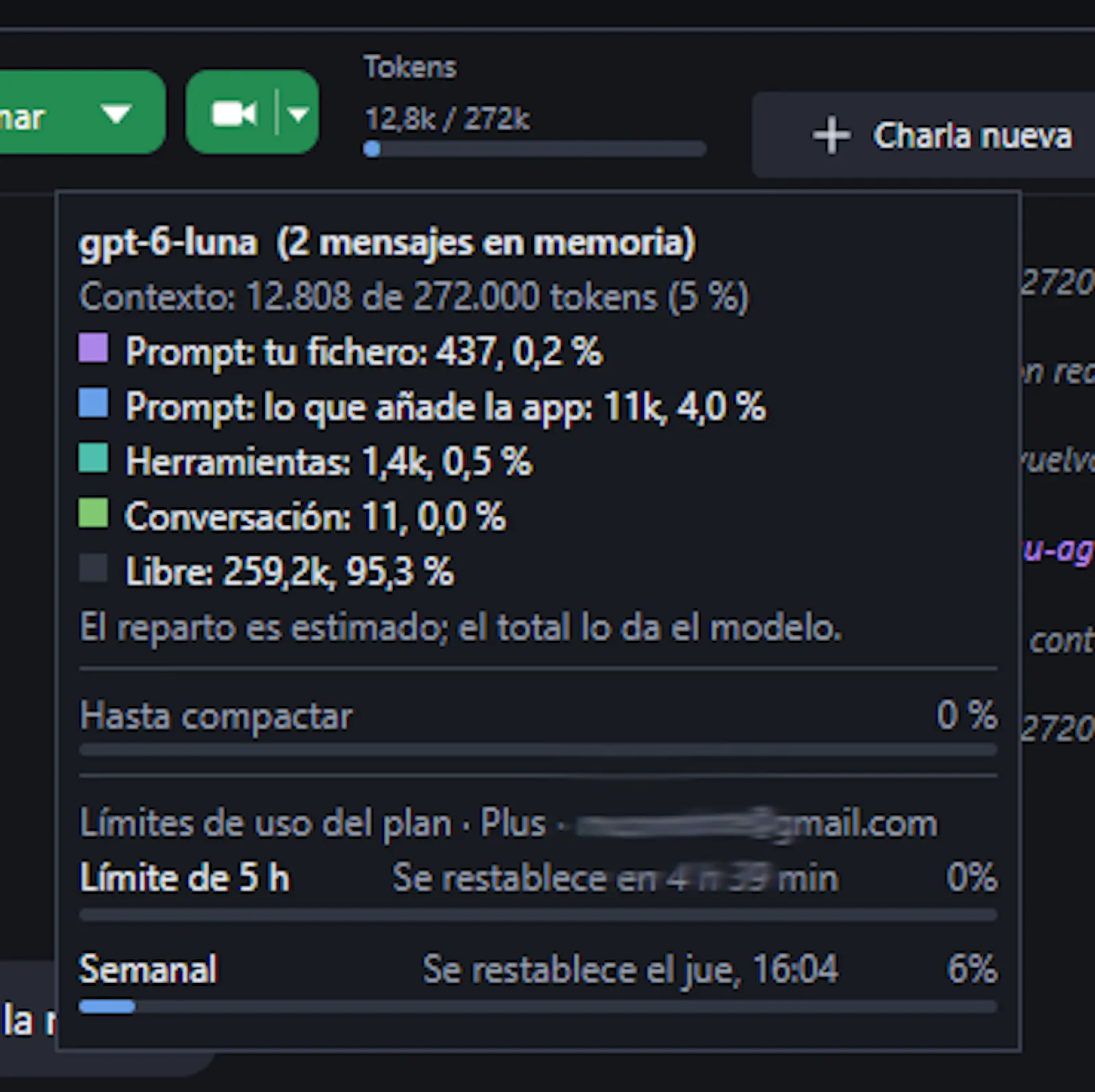This screenshot has height=1092, width=1095.
Task: Click the blue swatch for lo que añade la app
Action: point(94,403)
